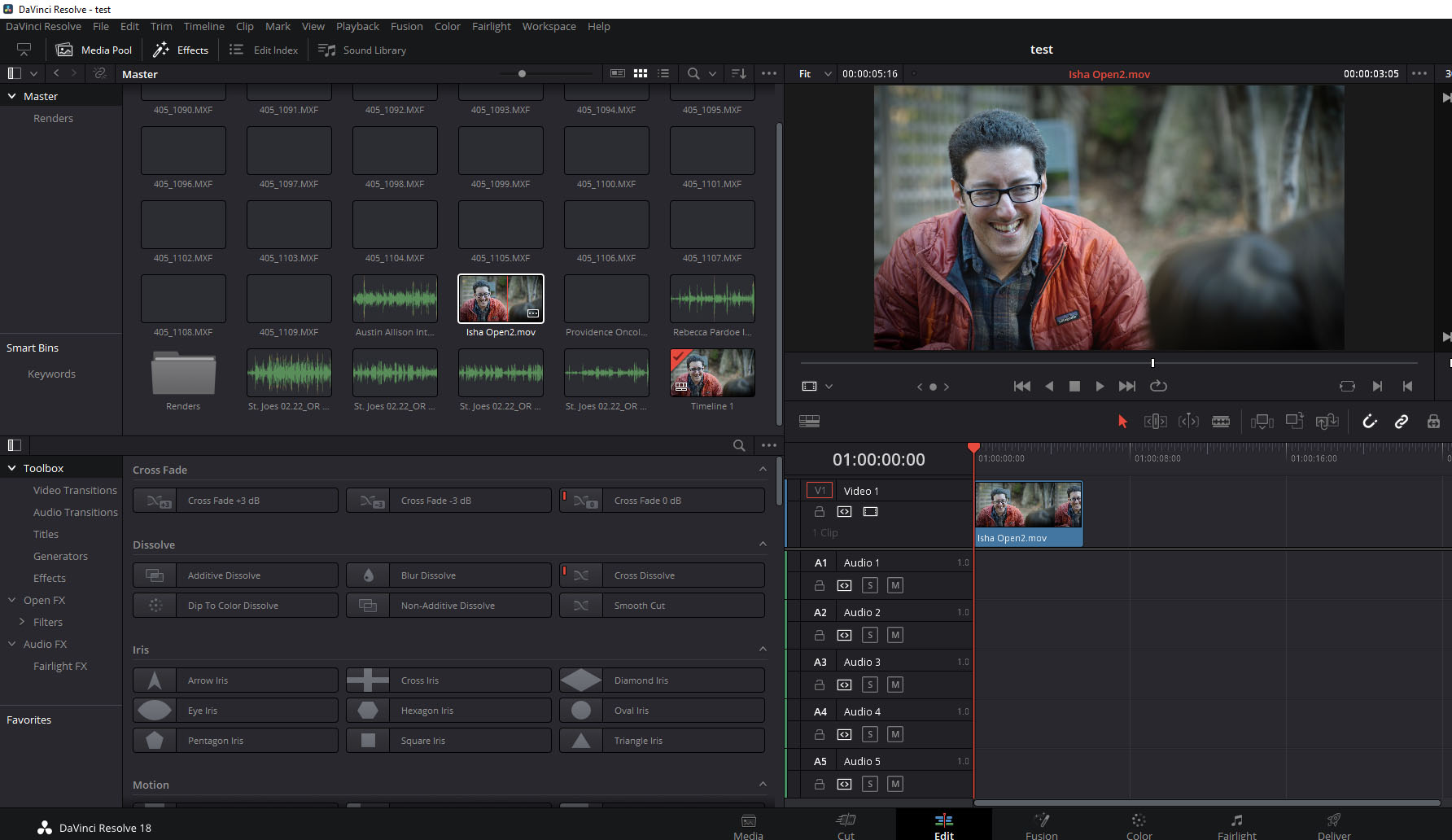Switch media pool to list view

click(663, 73)
